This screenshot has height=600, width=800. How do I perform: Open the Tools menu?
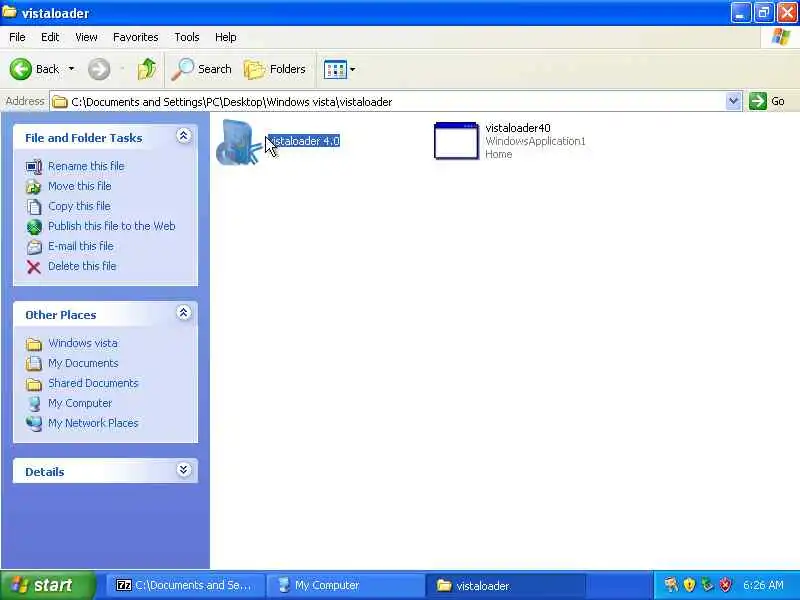coord(187,37)
